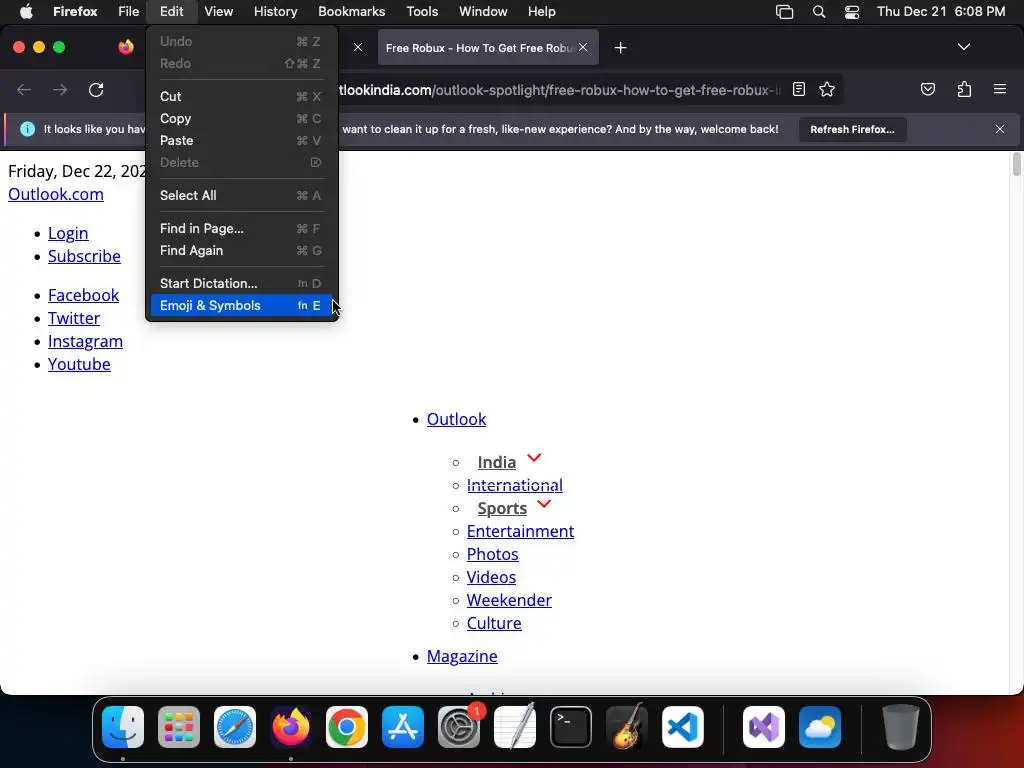This screenshot has height=768, width=1024.
Task: Close the Free Robux tab
Action: (583, 47)
